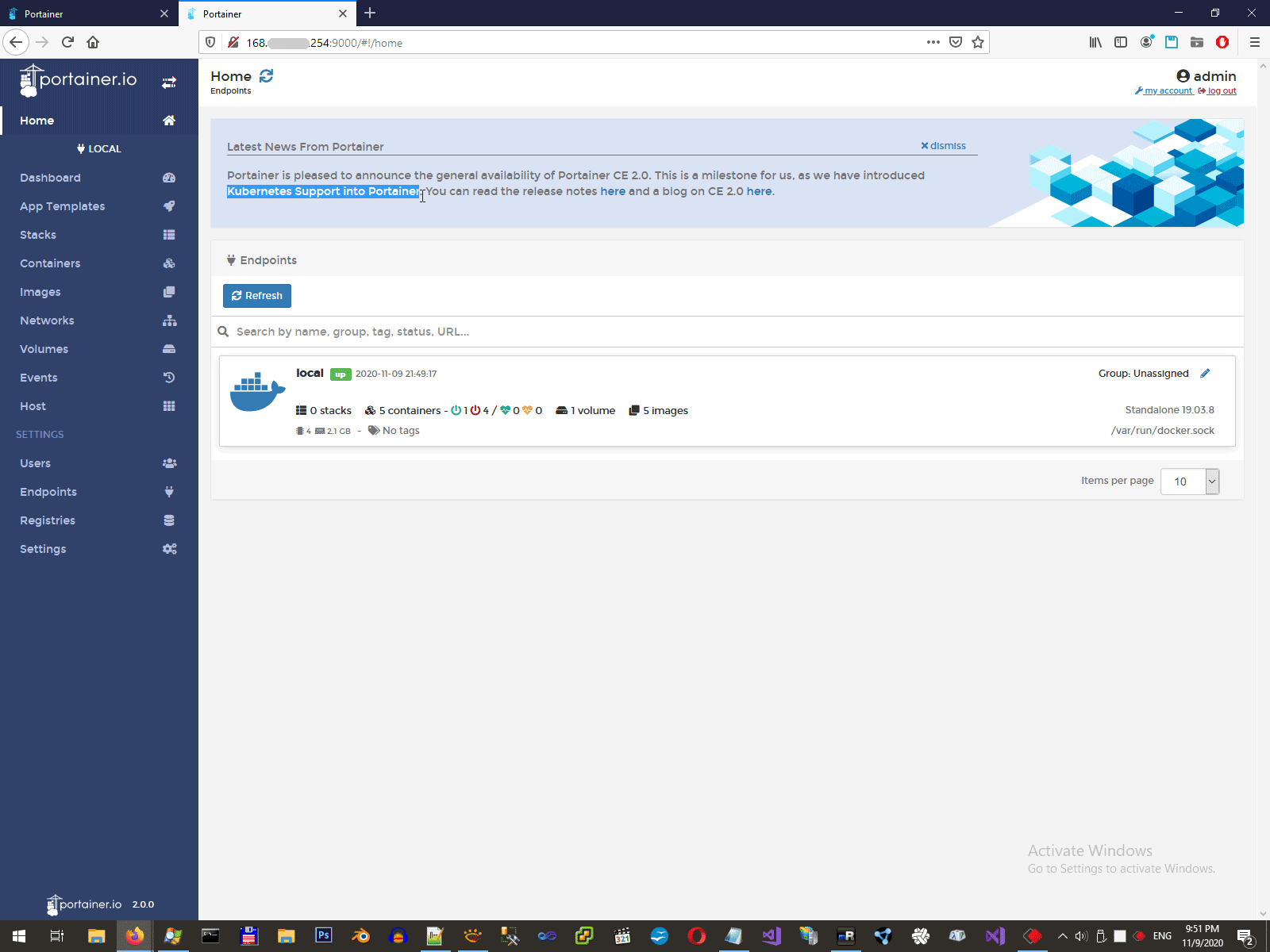
Task: Open the Items per page dropdown
Action: tap(1190, 482)
